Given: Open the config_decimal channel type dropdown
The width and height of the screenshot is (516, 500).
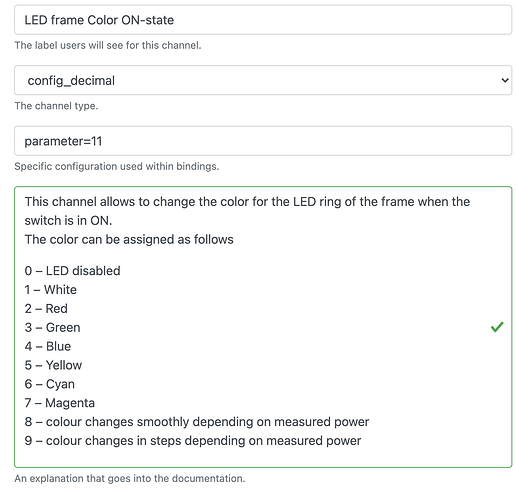Looking at the screenshot, I should click(263, 80).
